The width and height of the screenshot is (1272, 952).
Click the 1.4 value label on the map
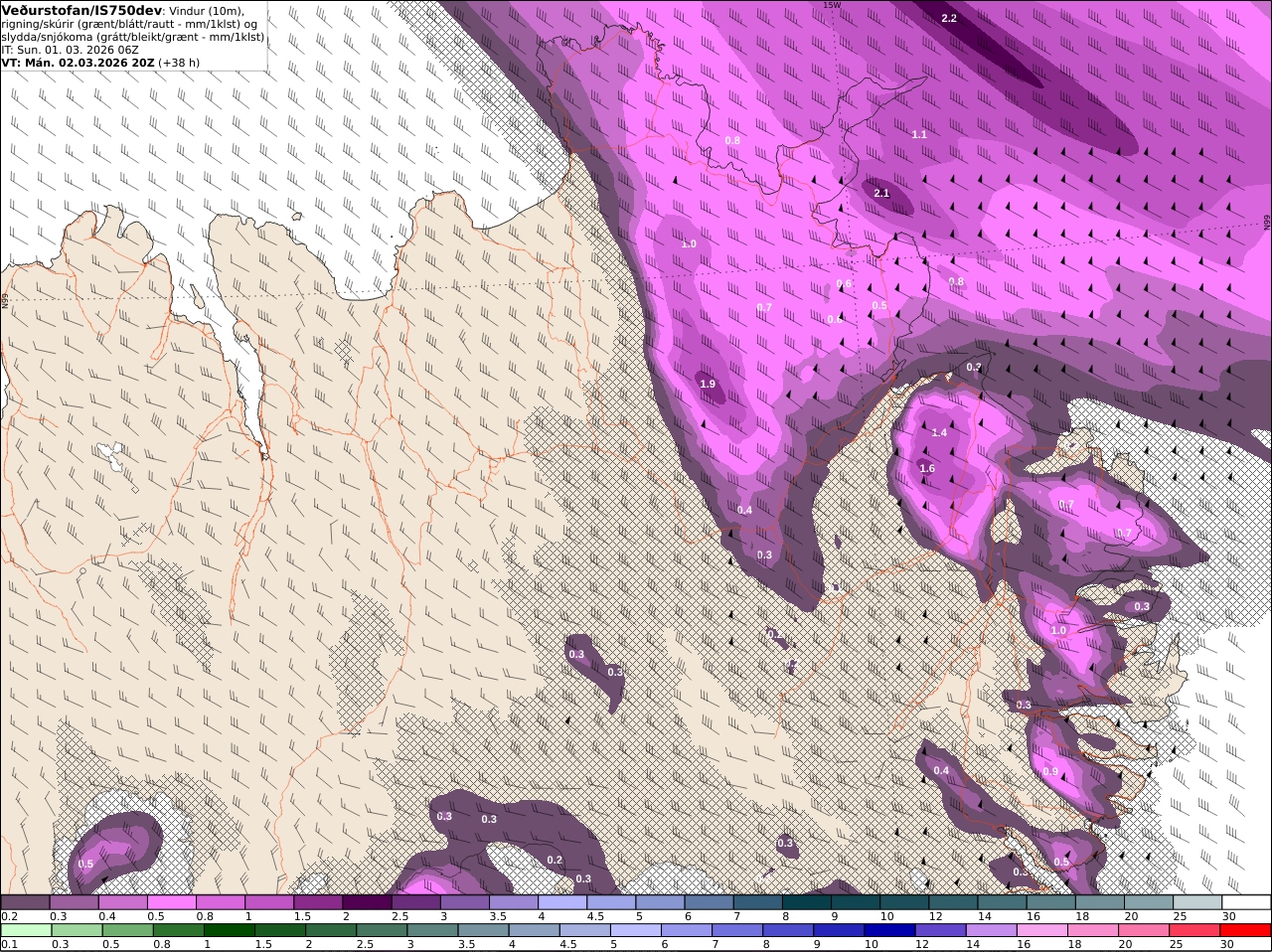tap(939, 432)
